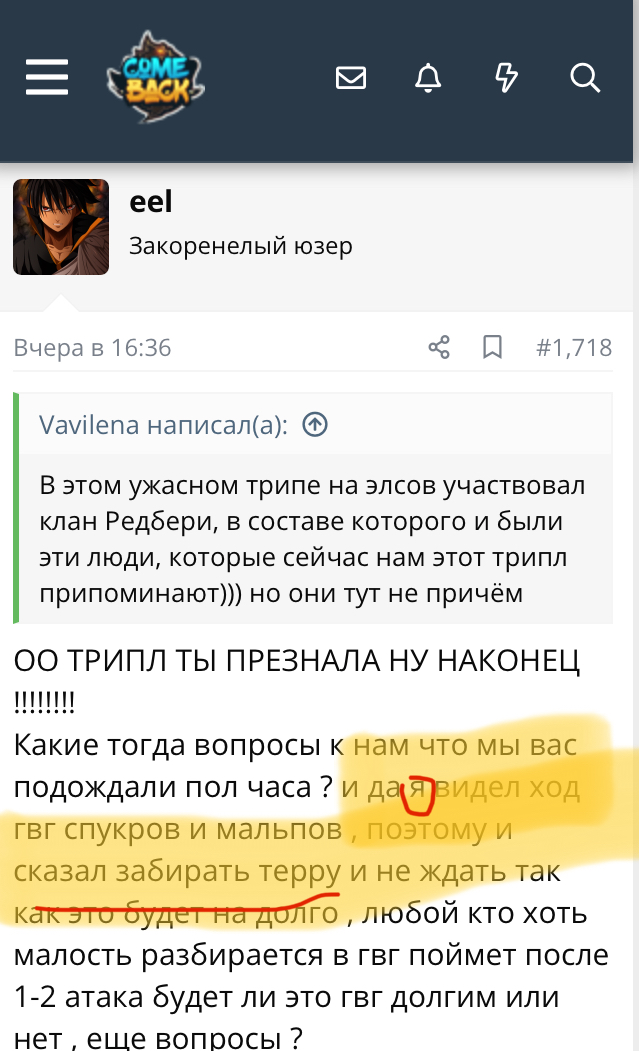Select the red-circled word я
Image resolution: width=639 pixels, height=1051 pixels.
pyautogui.click(x=417, y=788)
